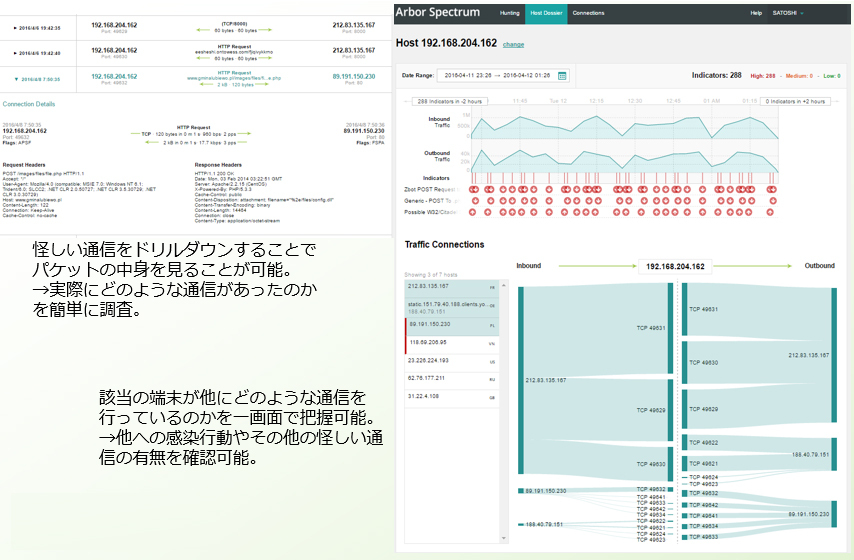This screenshot has width=854, height=560.
Task: Click the center 192.168.204.162 node box
Action: point(675,266)
